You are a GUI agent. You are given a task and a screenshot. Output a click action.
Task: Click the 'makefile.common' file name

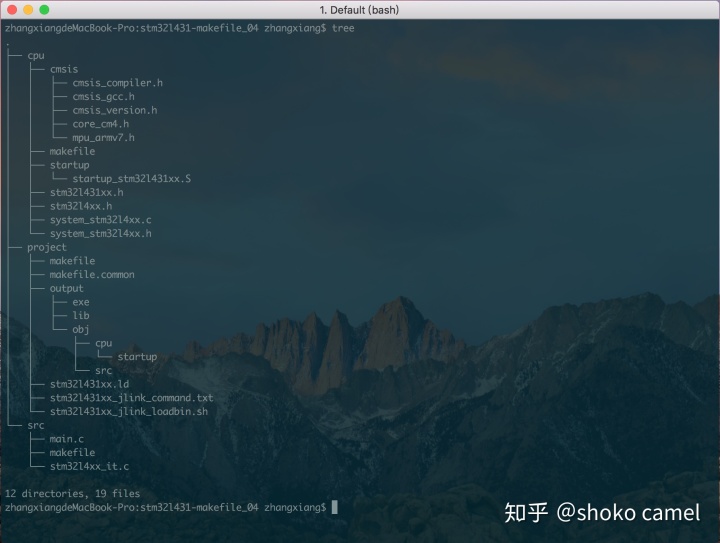92,274
